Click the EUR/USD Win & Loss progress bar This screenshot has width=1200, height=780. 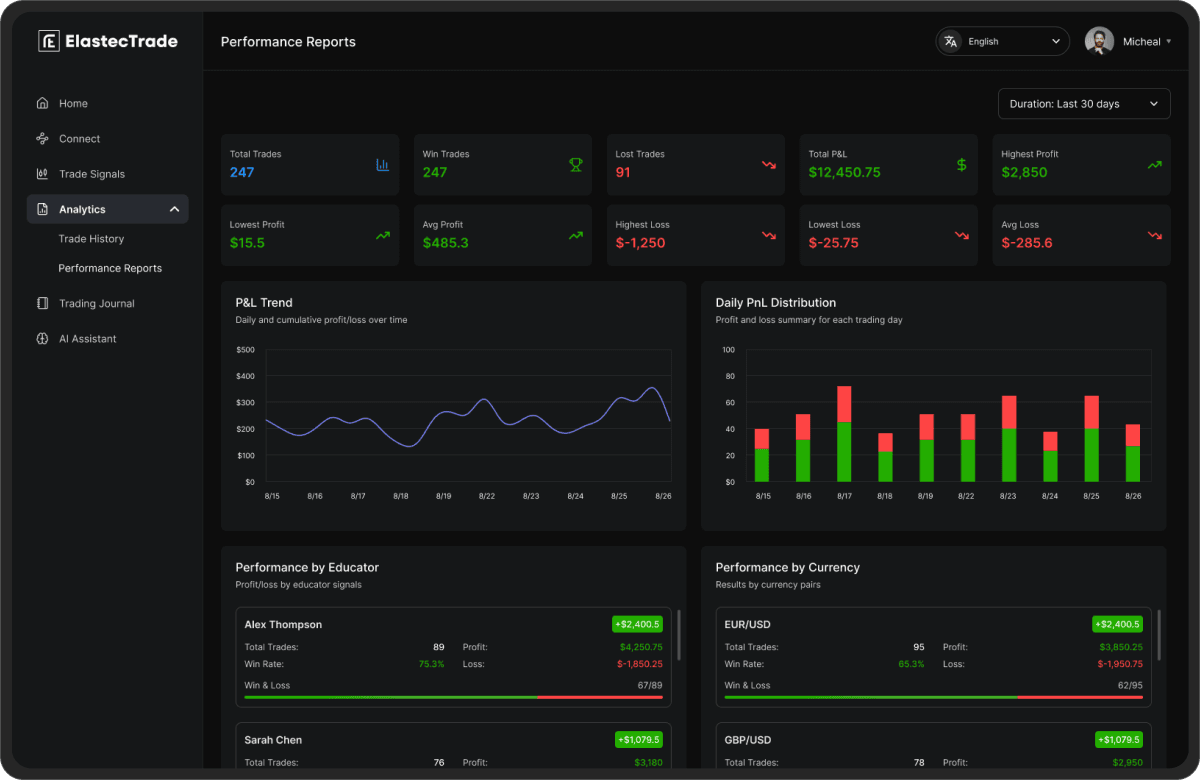tap(932, 697)
